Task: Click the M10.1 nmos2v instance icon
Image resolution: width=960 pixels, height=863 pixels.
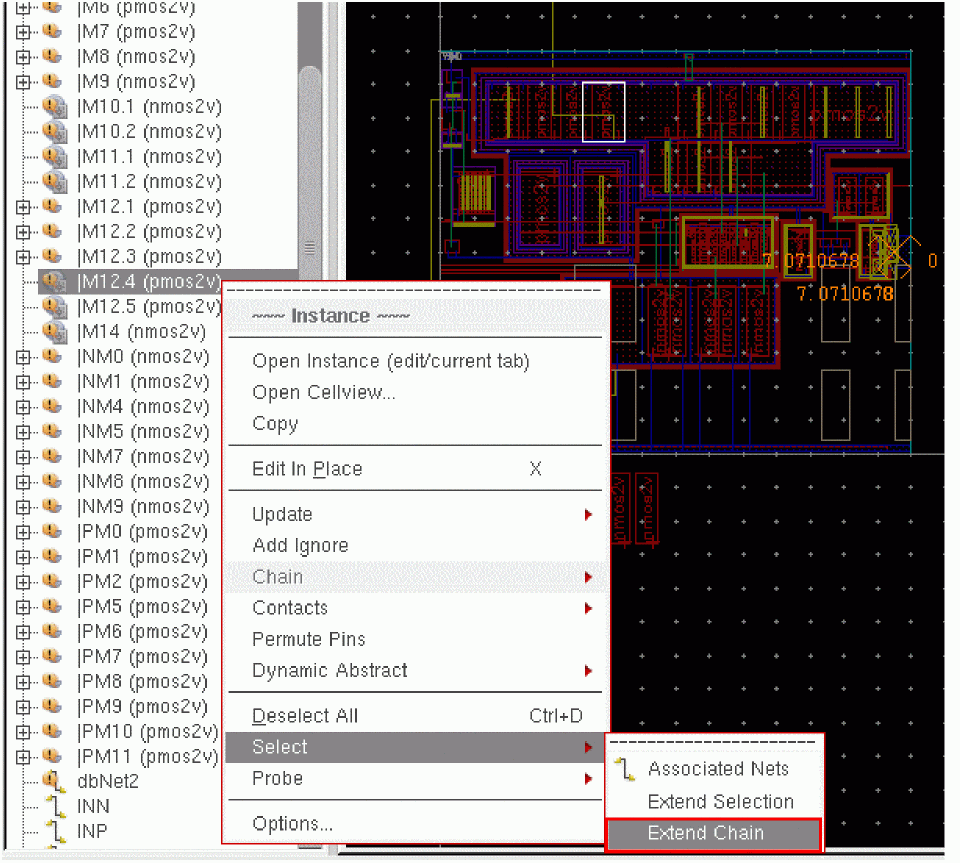Action: [x=55, y=107]
